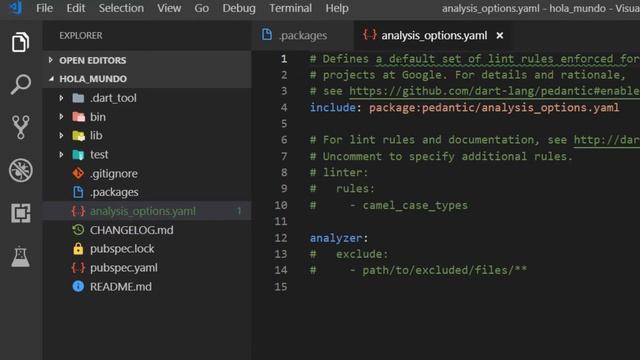Click the VS Code logo icon

tap(15, 7)
